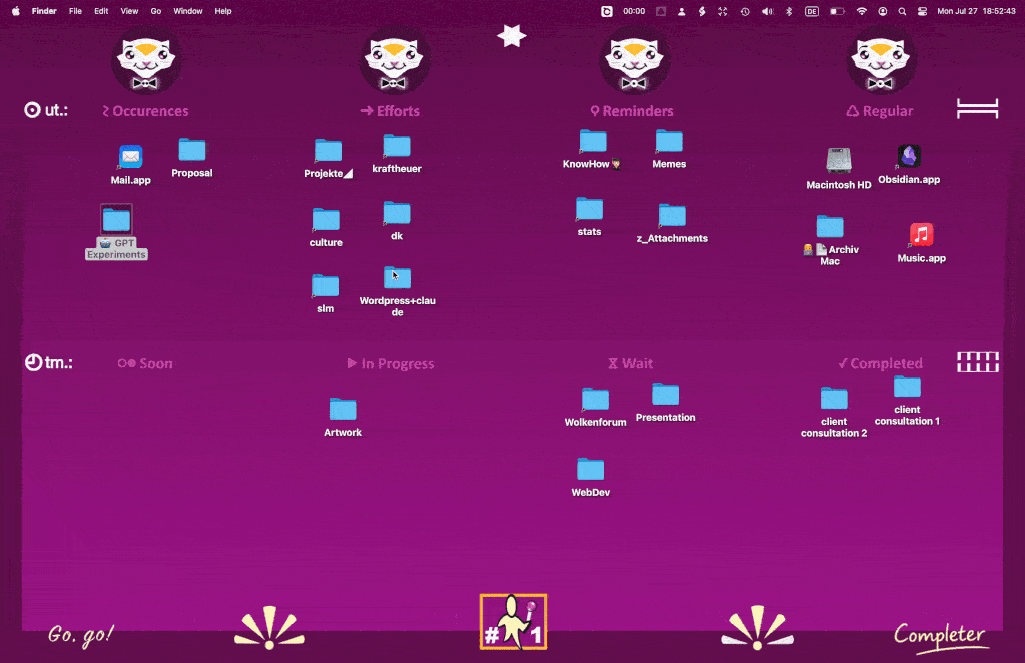Select the culture folder
Viewport: 1025px width, 663px height.
(x=326, y=220)
